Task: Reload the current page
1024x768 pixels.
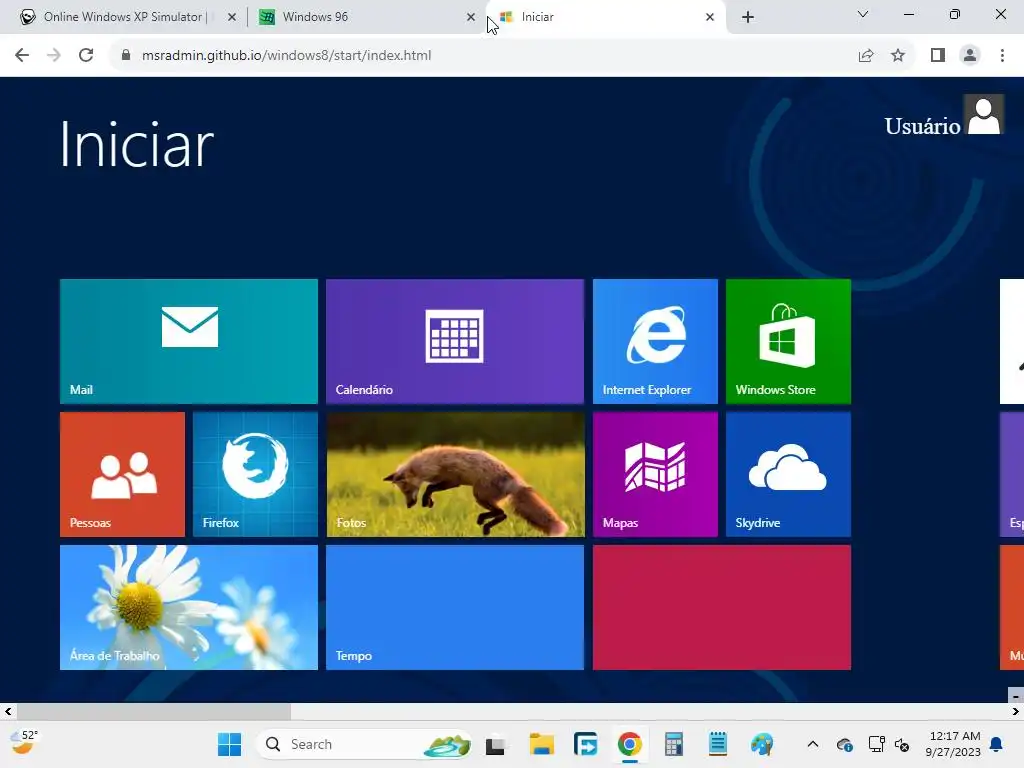Action: (86, 56)
